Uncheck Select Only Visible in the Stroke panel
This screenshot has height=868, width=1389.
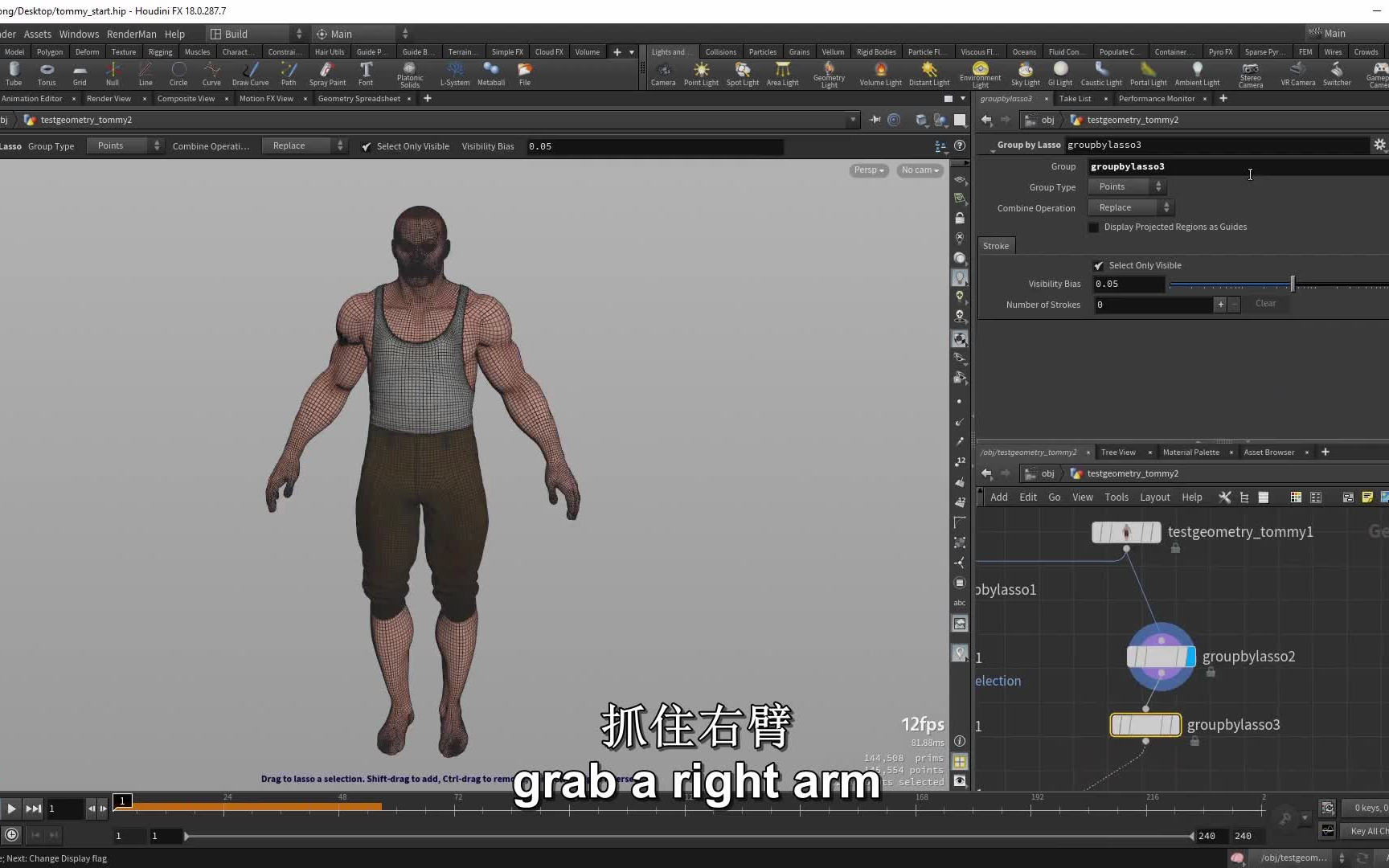1099,265
